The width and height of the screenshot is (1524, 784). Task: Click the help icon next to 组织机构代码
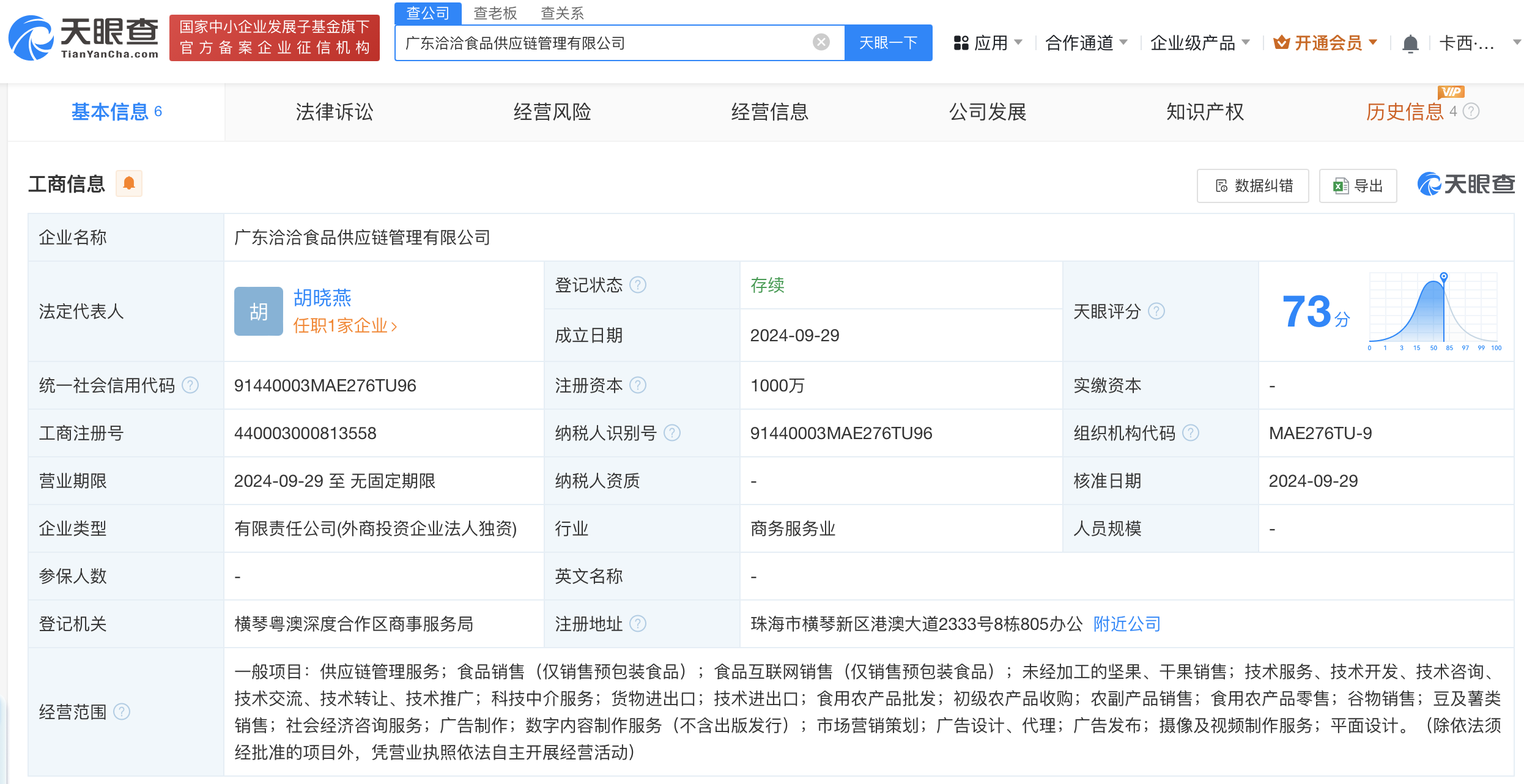pyautogui.click(x=1191, y=433)
